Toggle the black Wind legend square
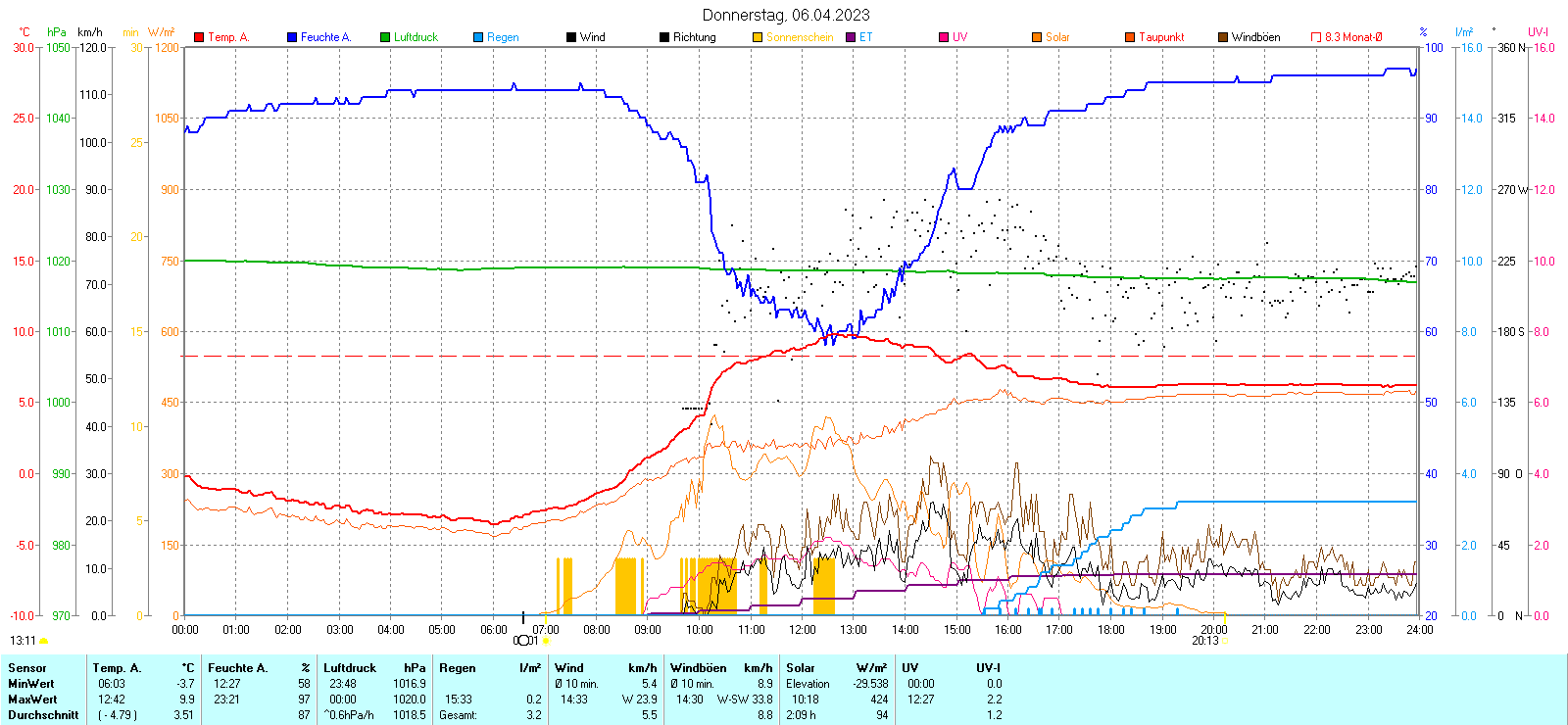The width and height of the screenshot is (1568, 725). 571,37
